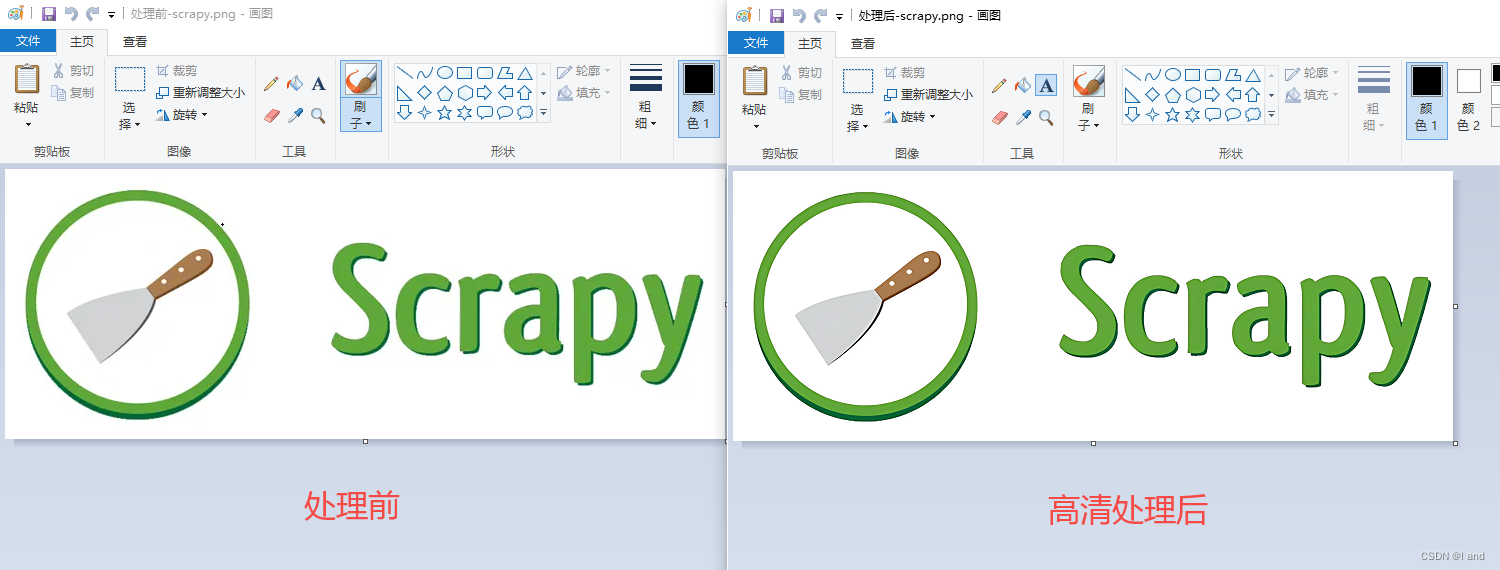1500x570 pixels.
Task: Pick the Cloud callout shape in 处理后 window
Action: click(x=1253, y=115)
